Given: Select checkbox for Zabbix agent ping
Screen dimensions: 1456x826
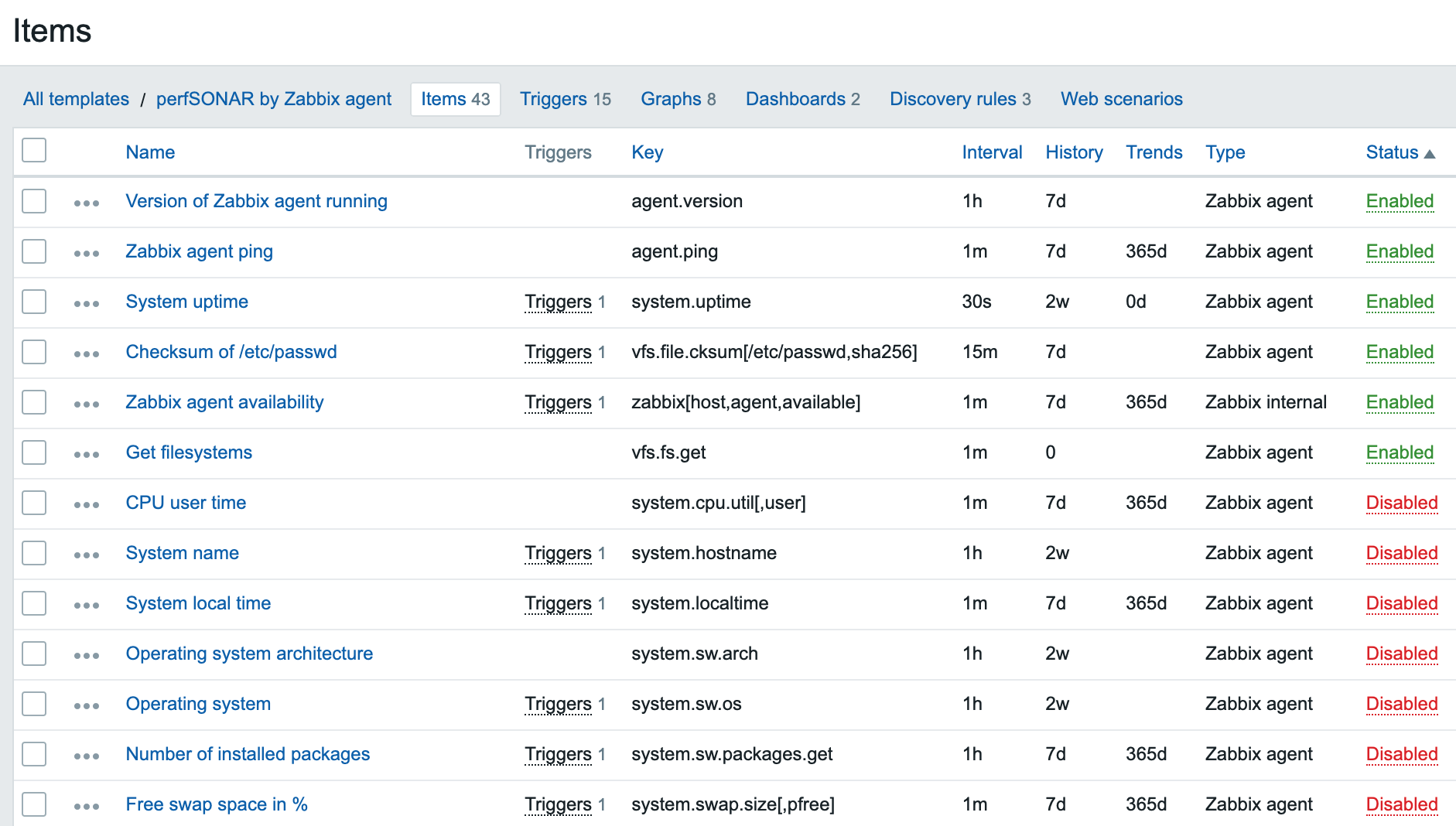Looking at the screenshot, I should 34,251.
